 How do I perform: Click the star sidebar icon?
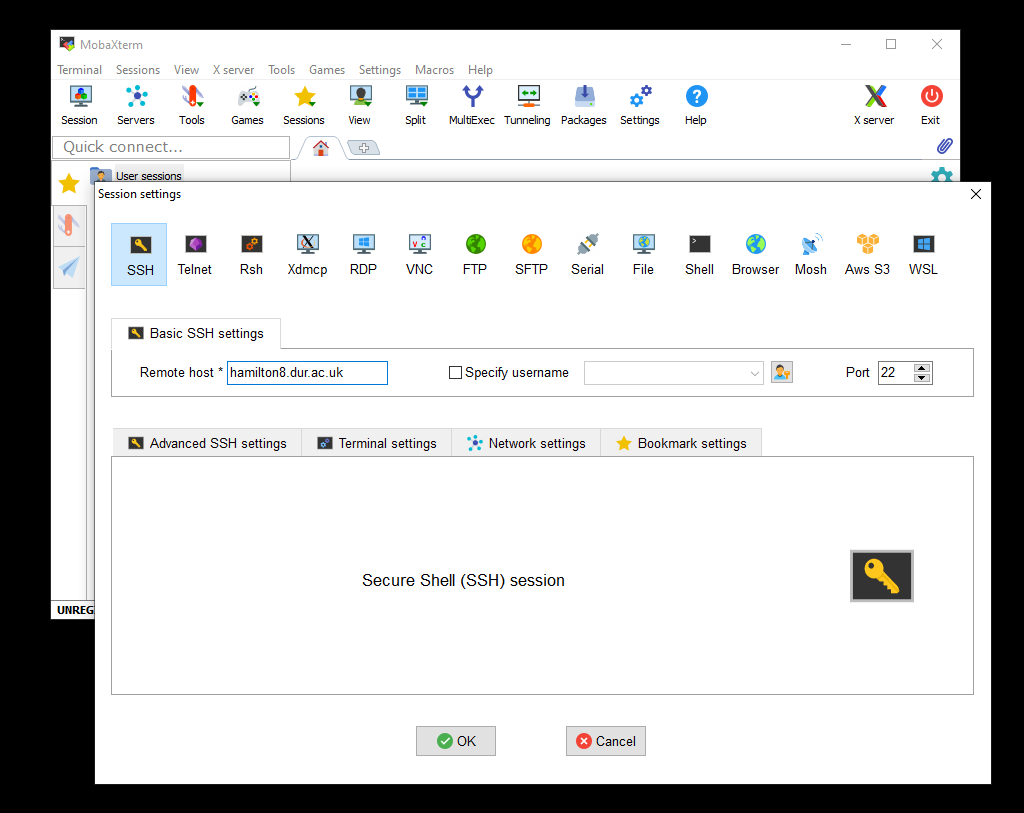(69, 183)
